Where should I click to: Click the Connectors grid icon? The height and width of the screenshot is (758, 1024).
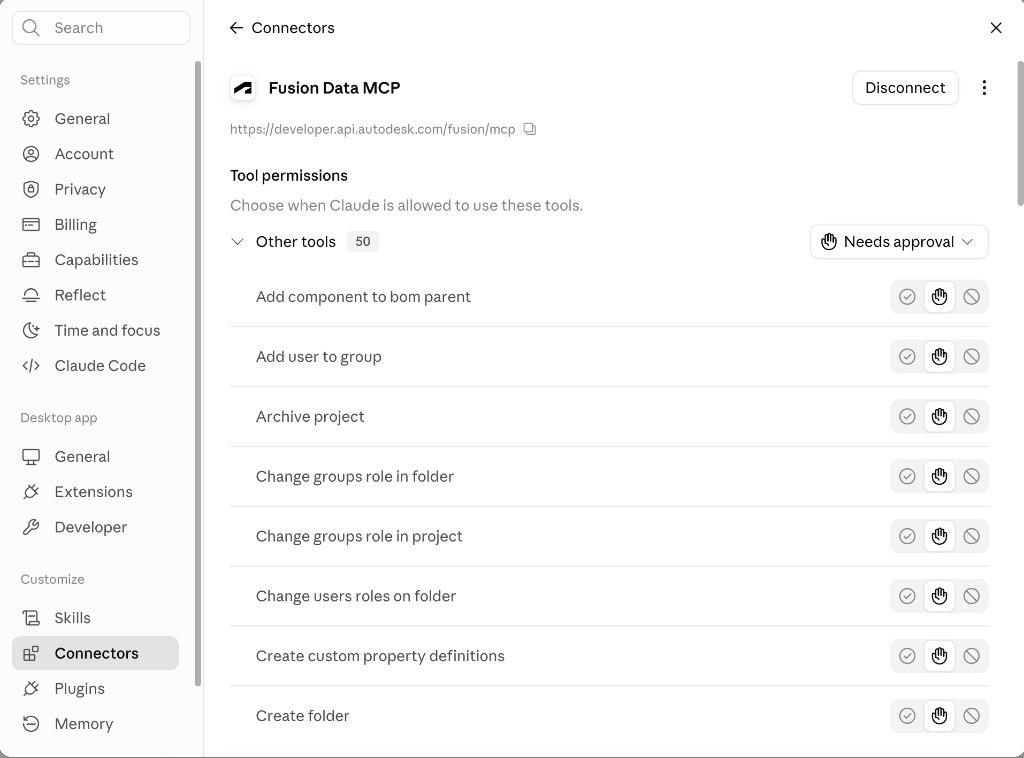click(x=31, y=653)
